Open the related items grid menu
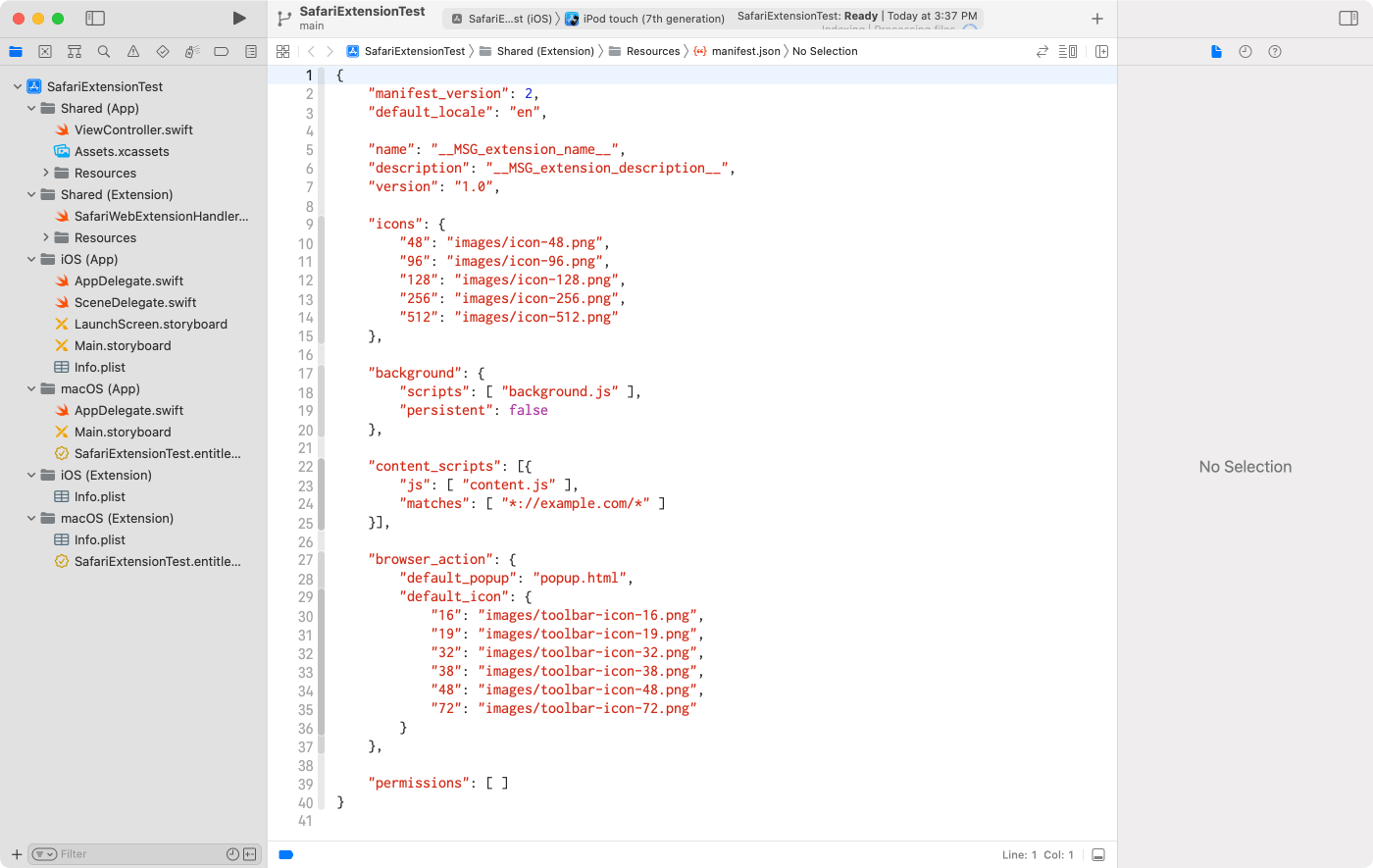 [x=283, y=51]
